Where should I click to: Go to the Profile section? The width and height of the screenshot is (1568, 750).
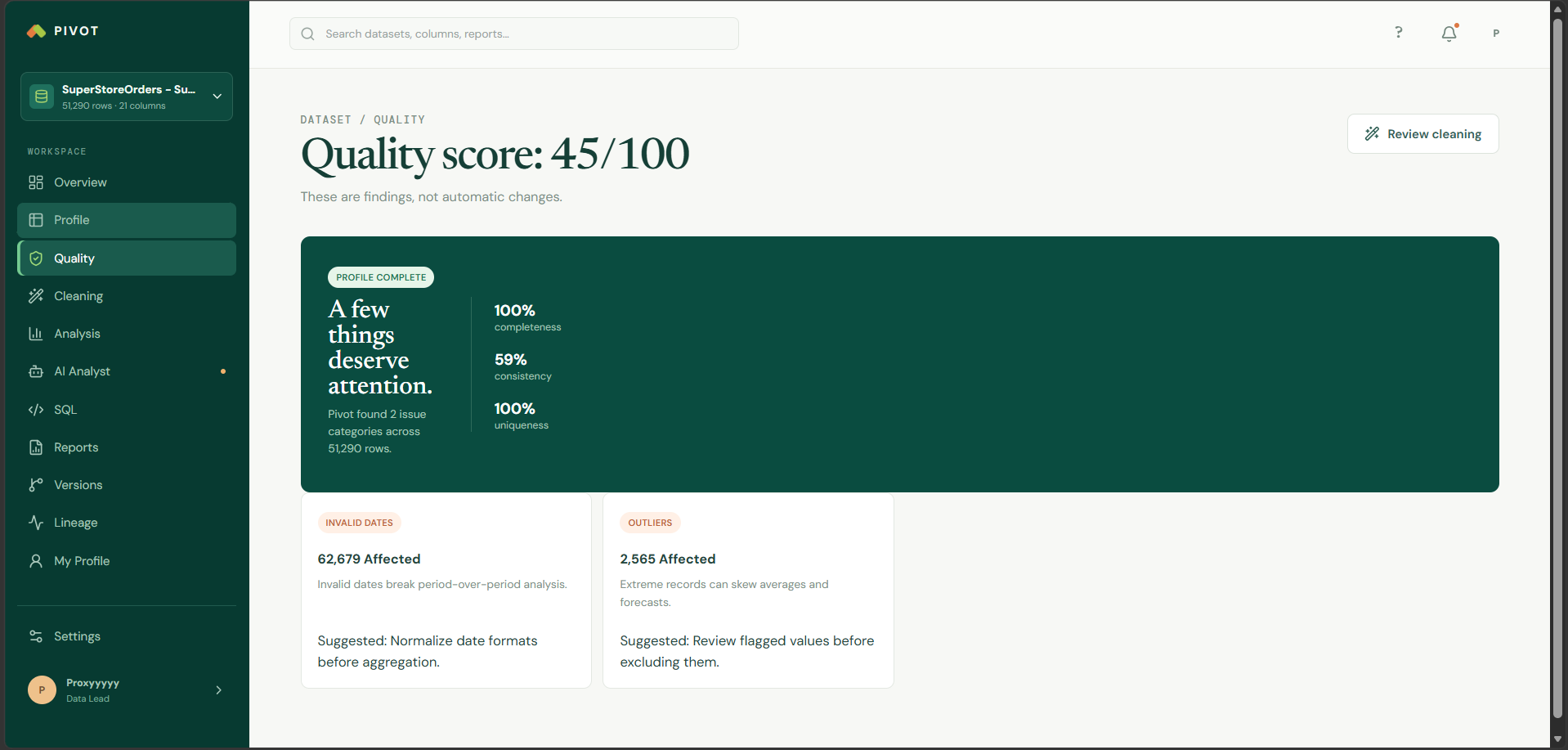click(x=127, y=220)
